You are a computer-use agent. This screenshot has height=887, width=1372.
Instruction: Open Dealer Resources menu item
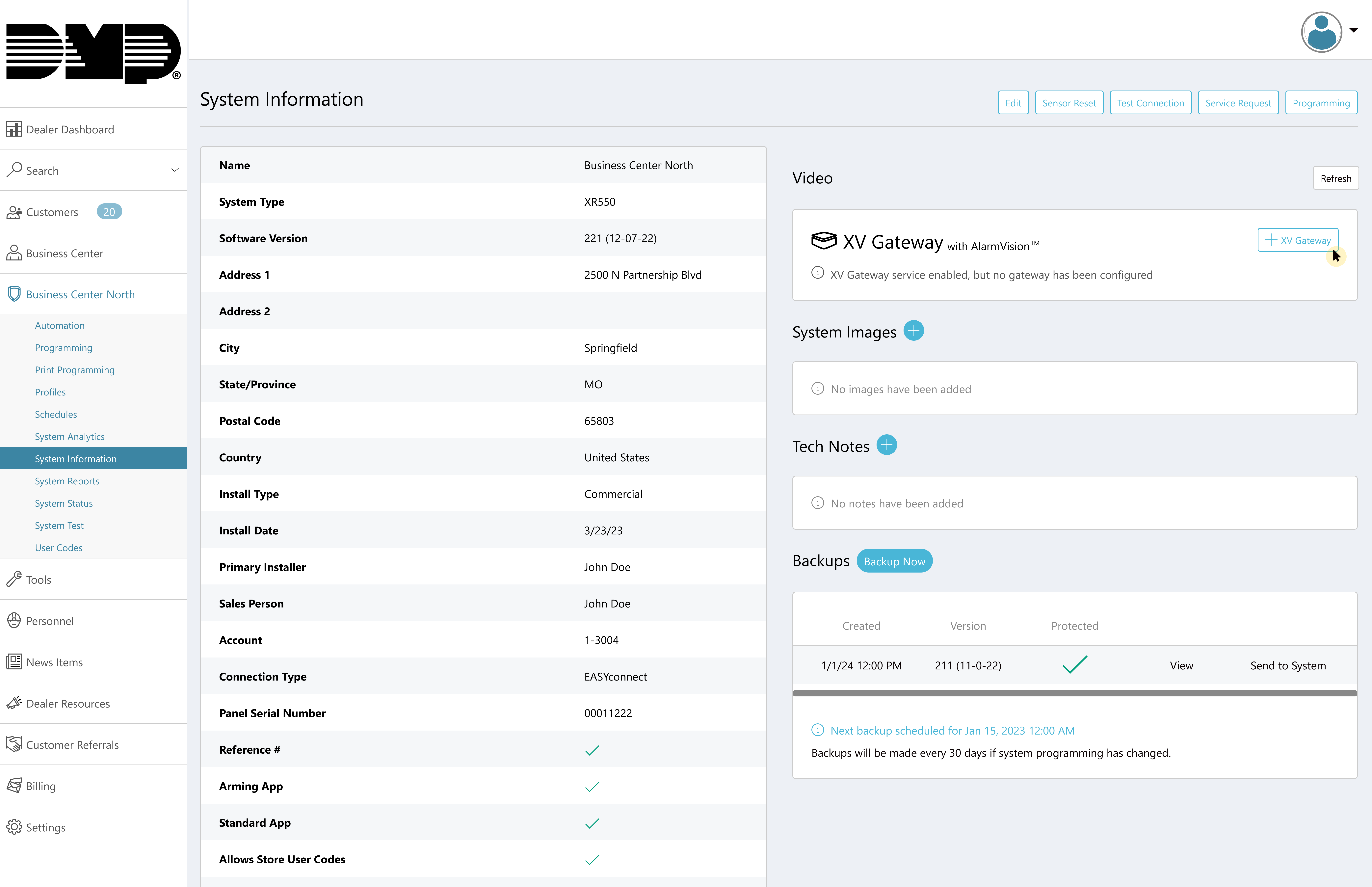pyautogui.click(x=94, y=703)
